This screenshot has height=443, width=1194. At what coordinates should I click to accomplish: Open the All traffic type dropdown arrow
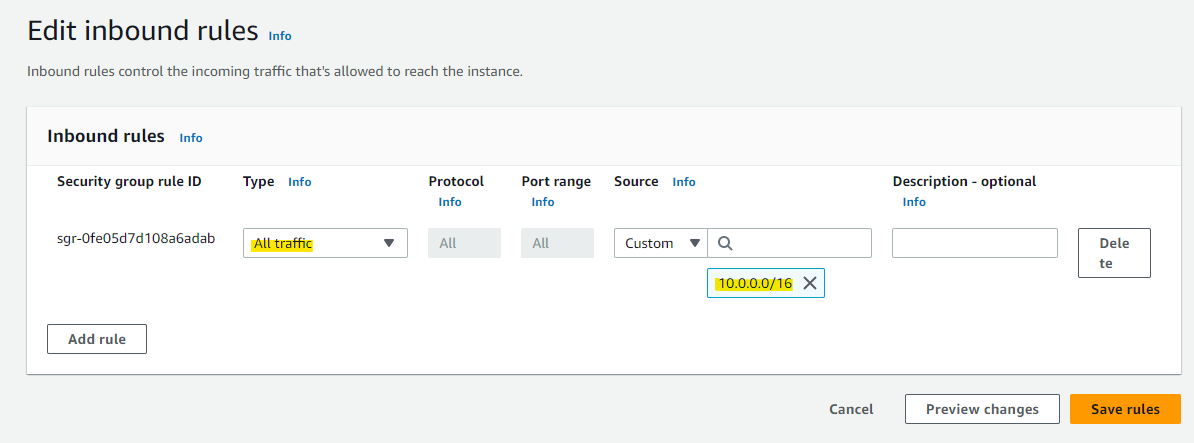(389, 243)
